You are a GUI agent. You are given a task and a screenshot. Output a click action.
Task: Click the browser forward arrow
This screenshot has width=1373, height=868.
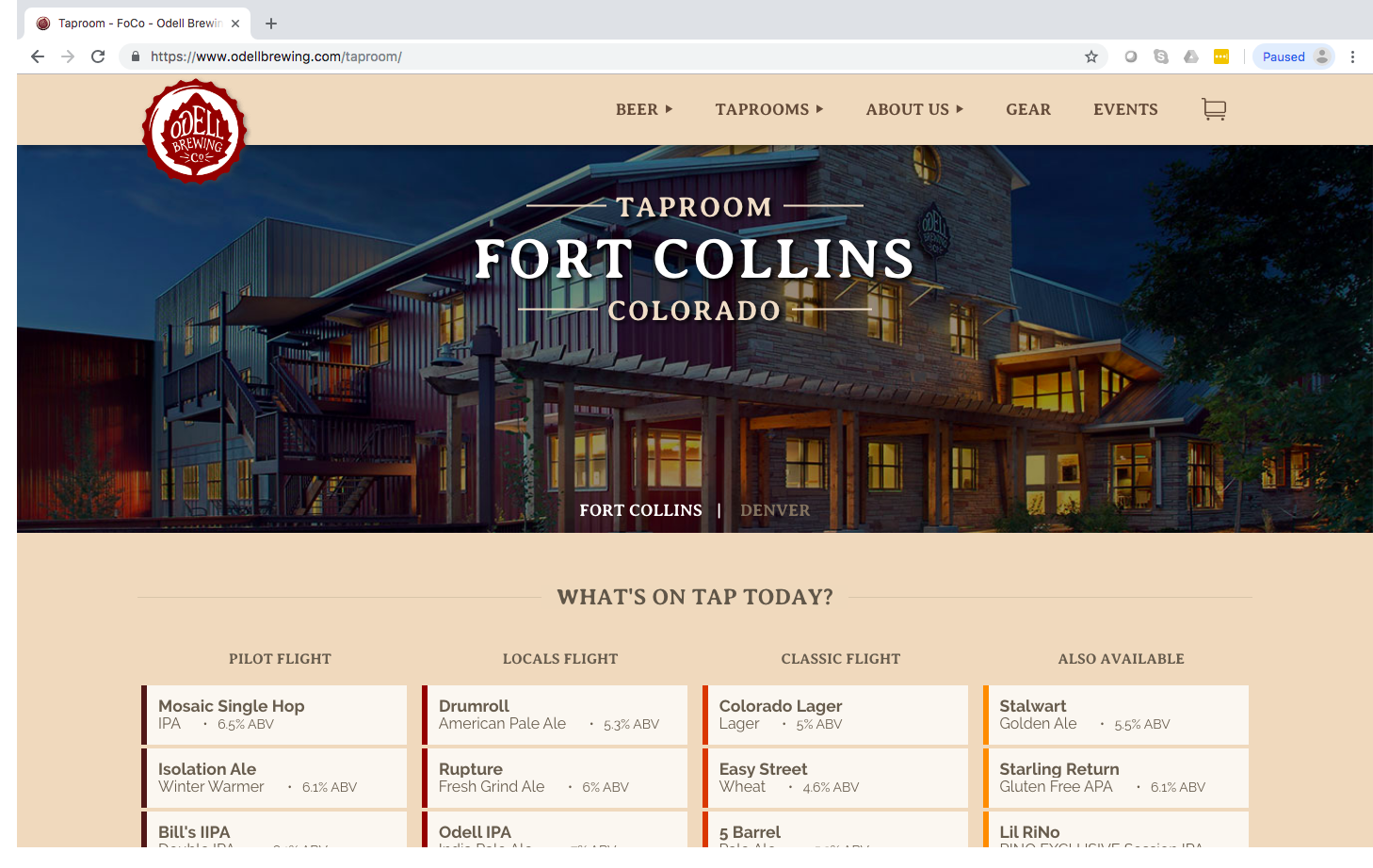click(x=68, y=56)
